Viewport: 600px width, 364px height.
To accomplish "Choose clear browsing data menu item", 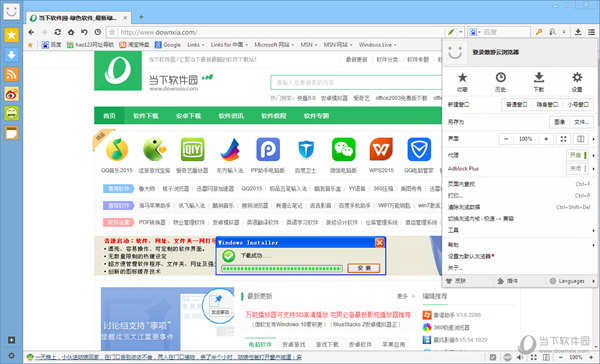I will tap(520, 207).
